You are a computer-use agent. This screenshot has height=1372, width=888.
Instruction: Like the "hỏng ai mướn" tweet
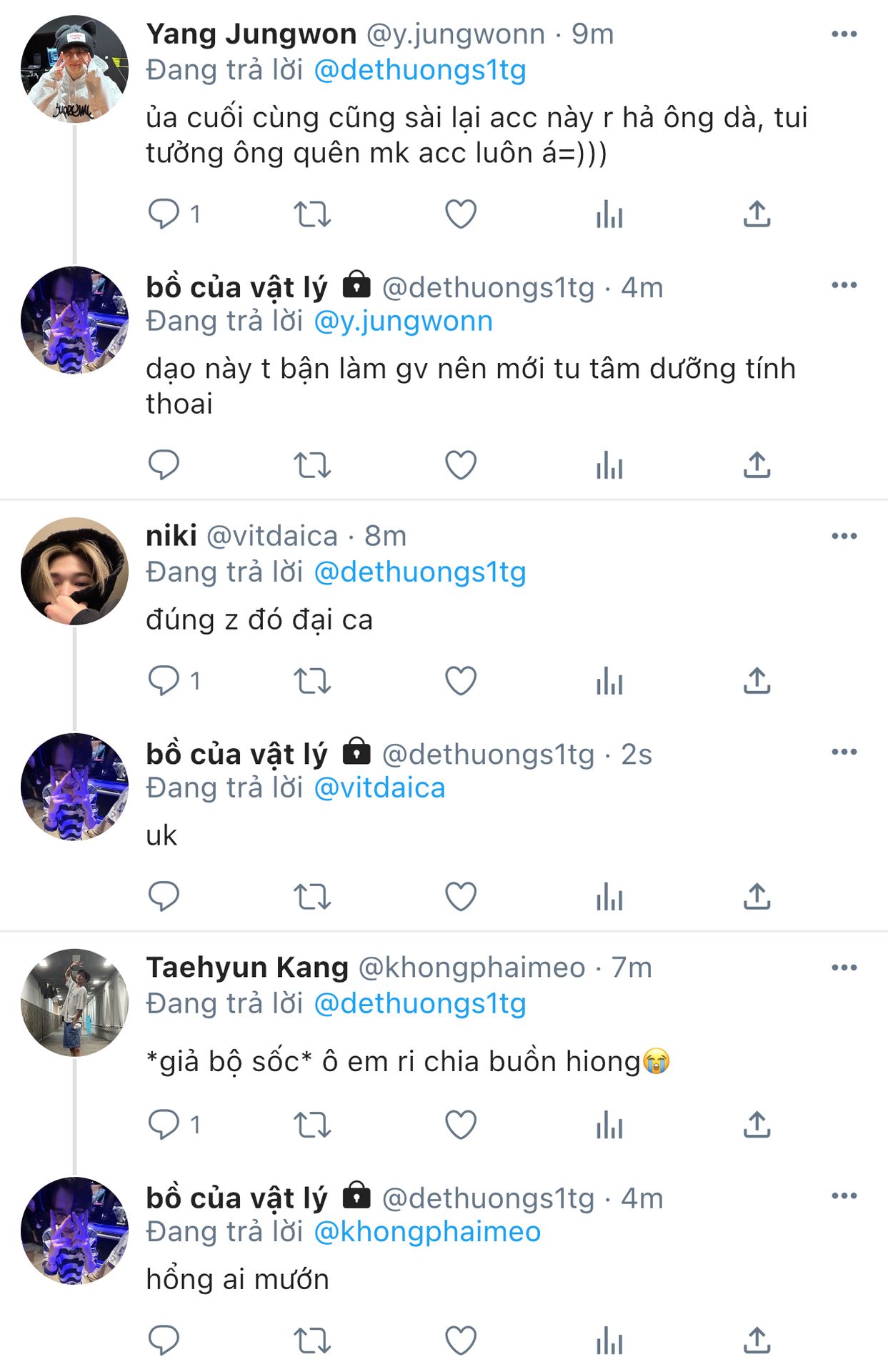(x=461, y=1341)
